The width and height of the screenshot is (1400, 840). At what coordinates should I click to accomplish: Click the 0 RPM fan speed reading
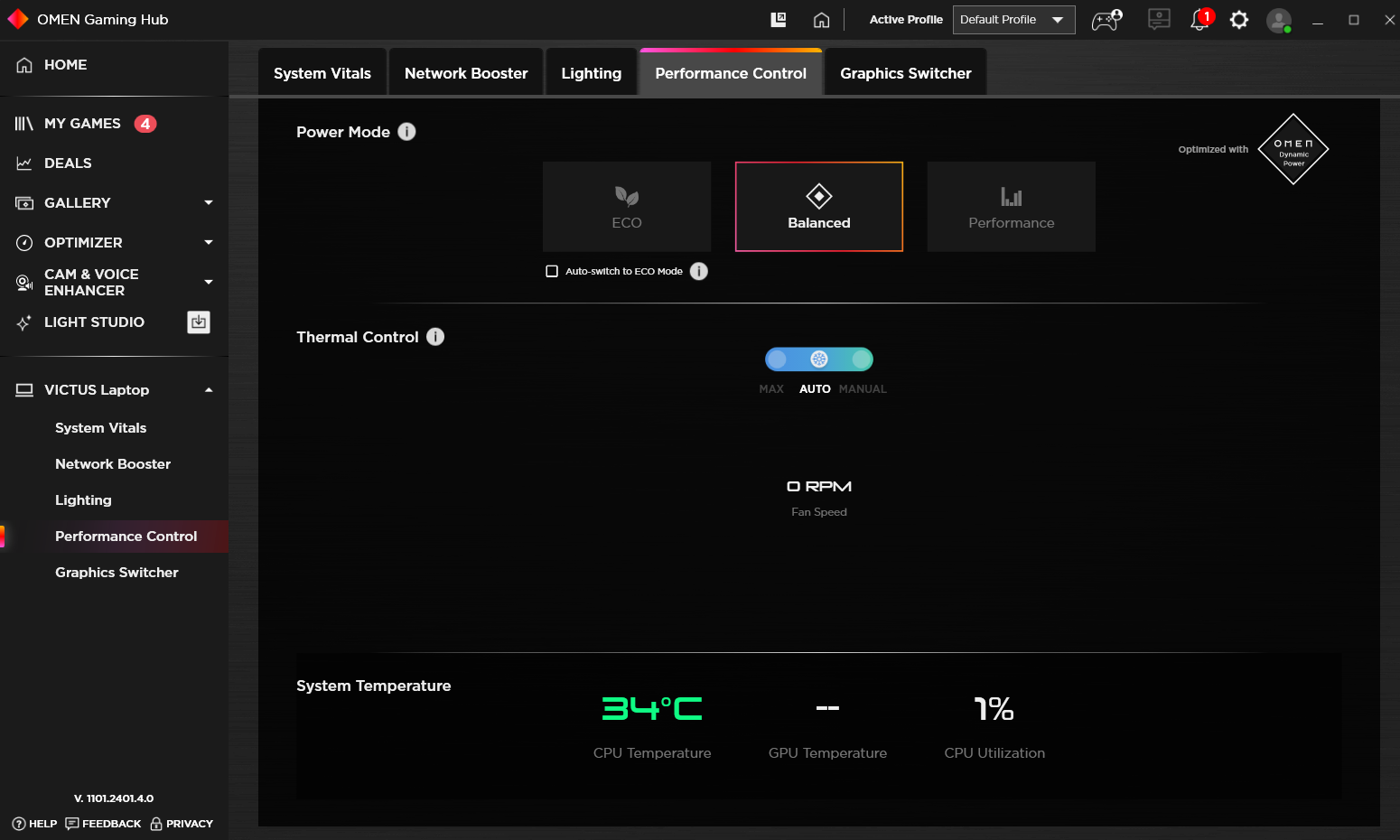pyautogui.click(x=819, y=487)
